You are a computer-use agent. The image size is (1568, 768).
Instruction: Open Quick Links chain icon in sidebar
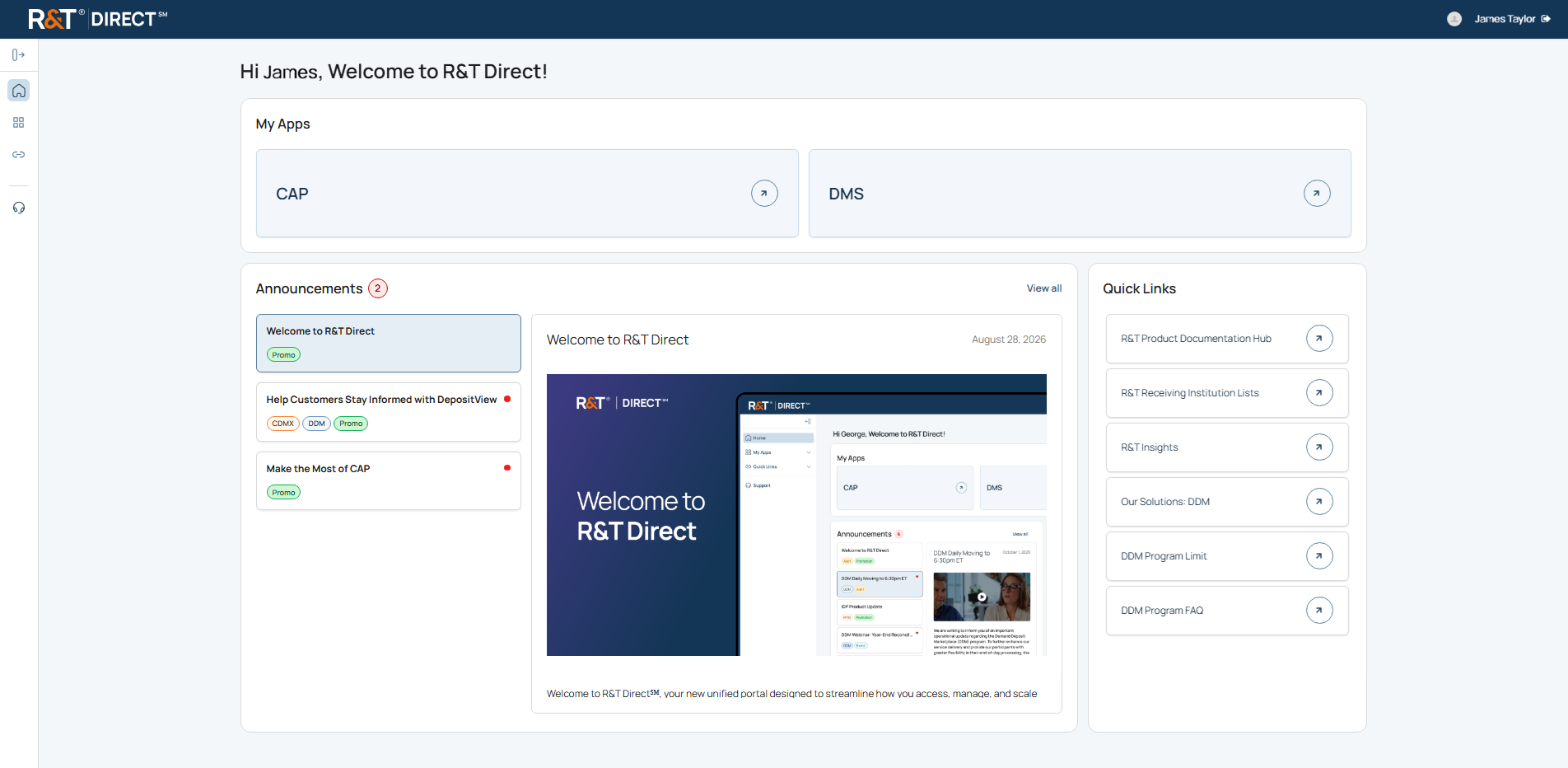pyautogui.click(x=19, y=155)
